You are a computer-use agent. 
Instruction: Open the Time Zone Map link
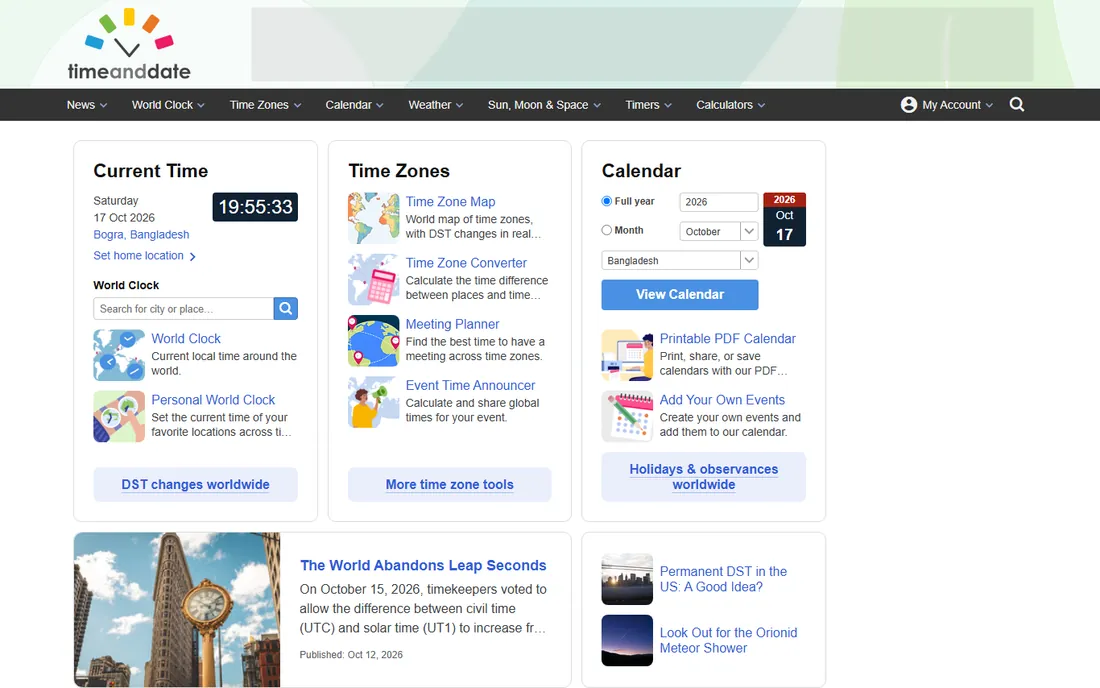point(450,201)
